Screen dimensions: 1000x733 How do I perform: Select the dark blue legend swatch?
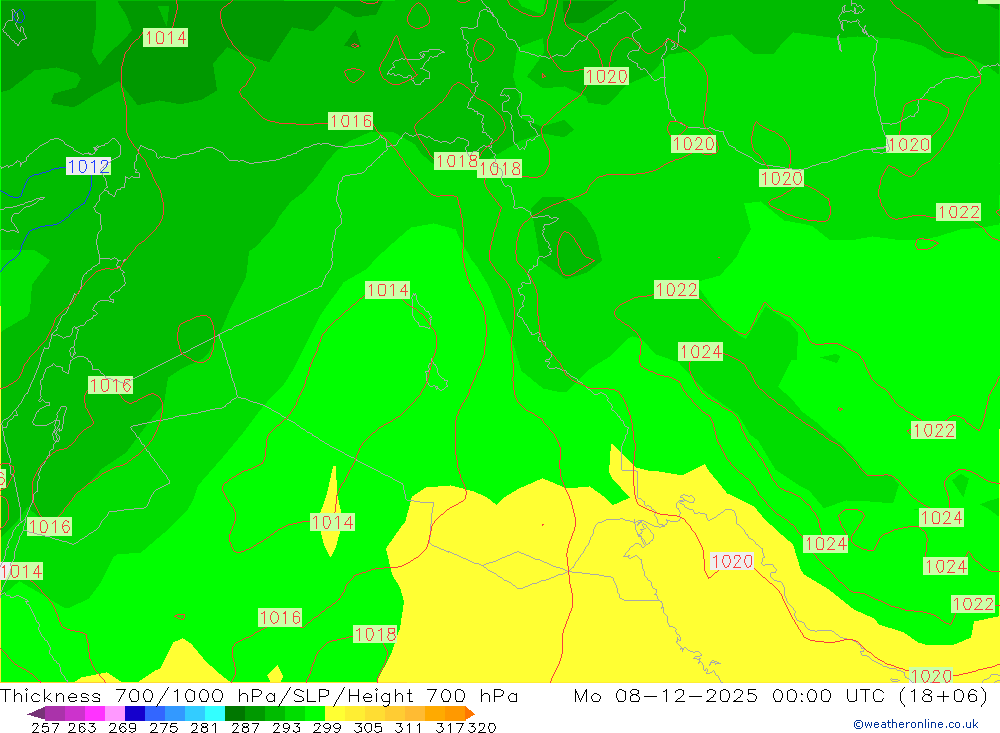click(x=135, y=713)
